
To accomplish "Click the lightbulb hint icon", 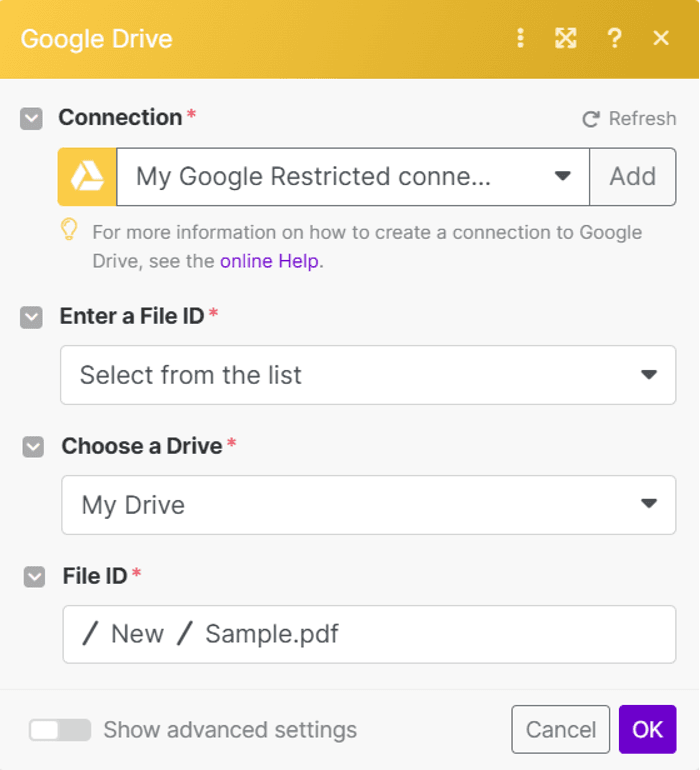I will point(69,231).
